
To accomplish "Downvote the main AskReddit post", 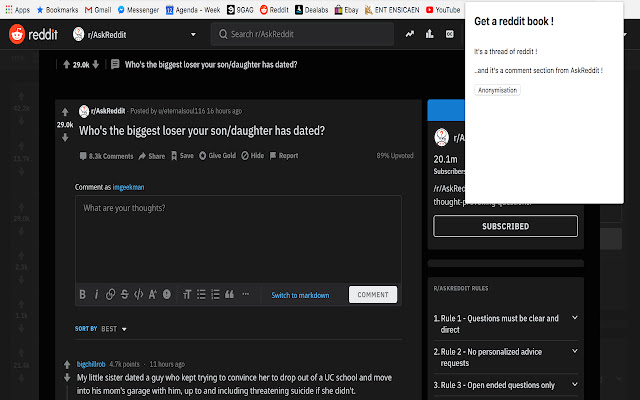I will click(x=65, y=138).
